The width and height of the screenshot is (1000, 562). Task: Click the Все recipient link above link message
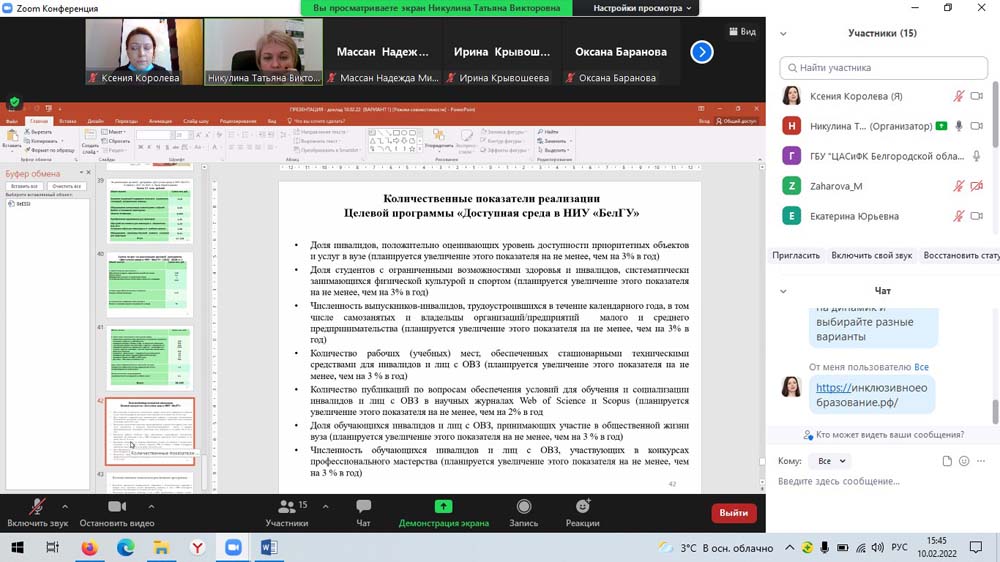click(921, 367)
